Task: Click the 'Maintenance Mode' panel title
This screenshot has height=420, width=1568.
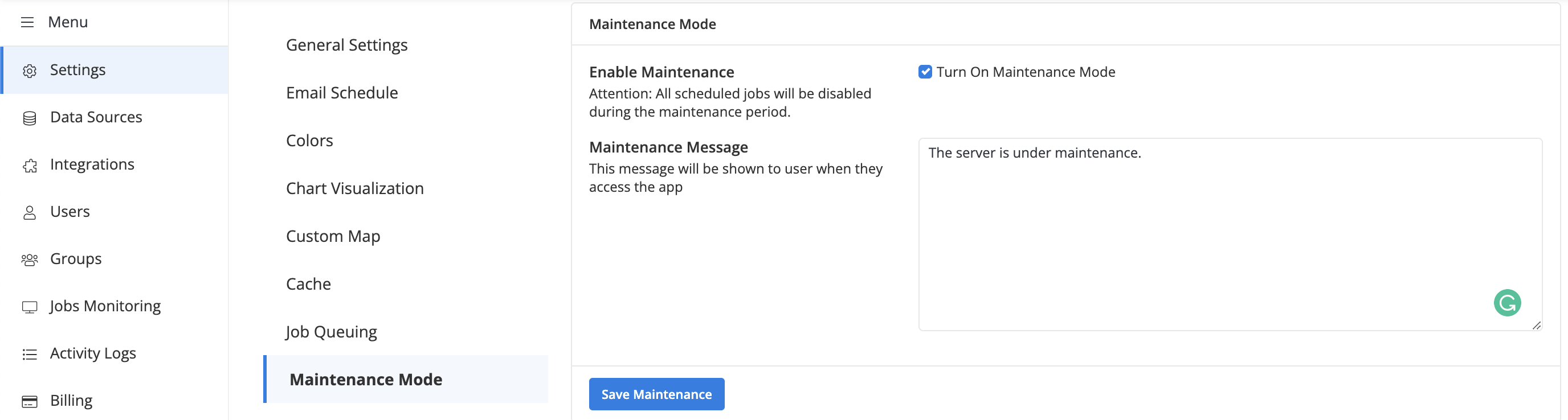Action: point(652,24)
